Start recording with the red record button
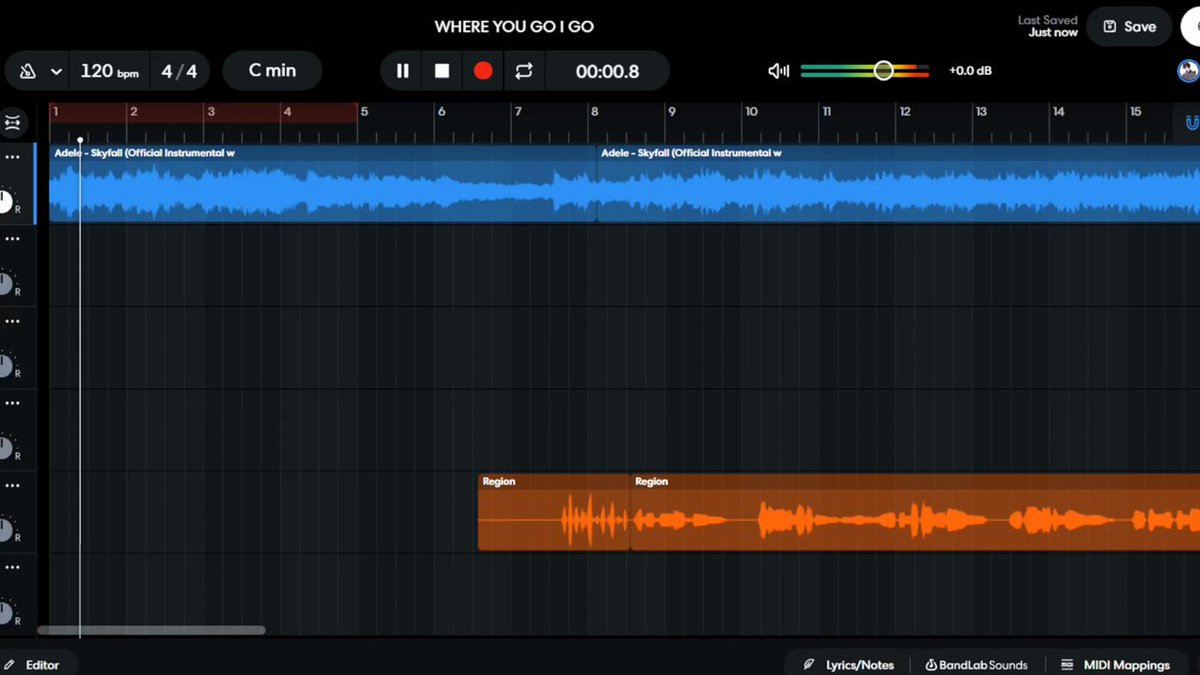 pyautogui.click(x=483, y=71)
